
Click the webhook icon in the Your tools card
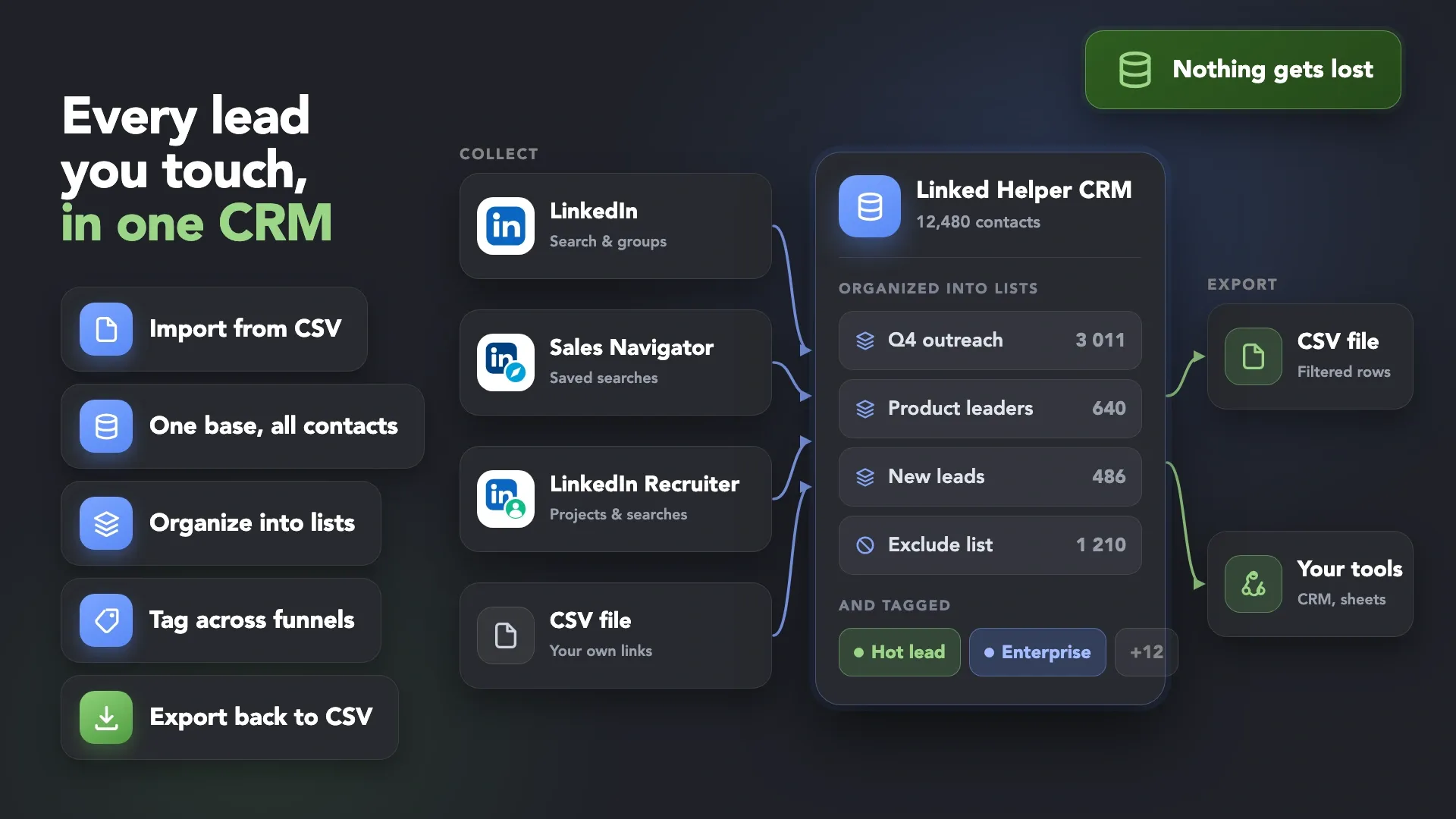coord(1254,584)
